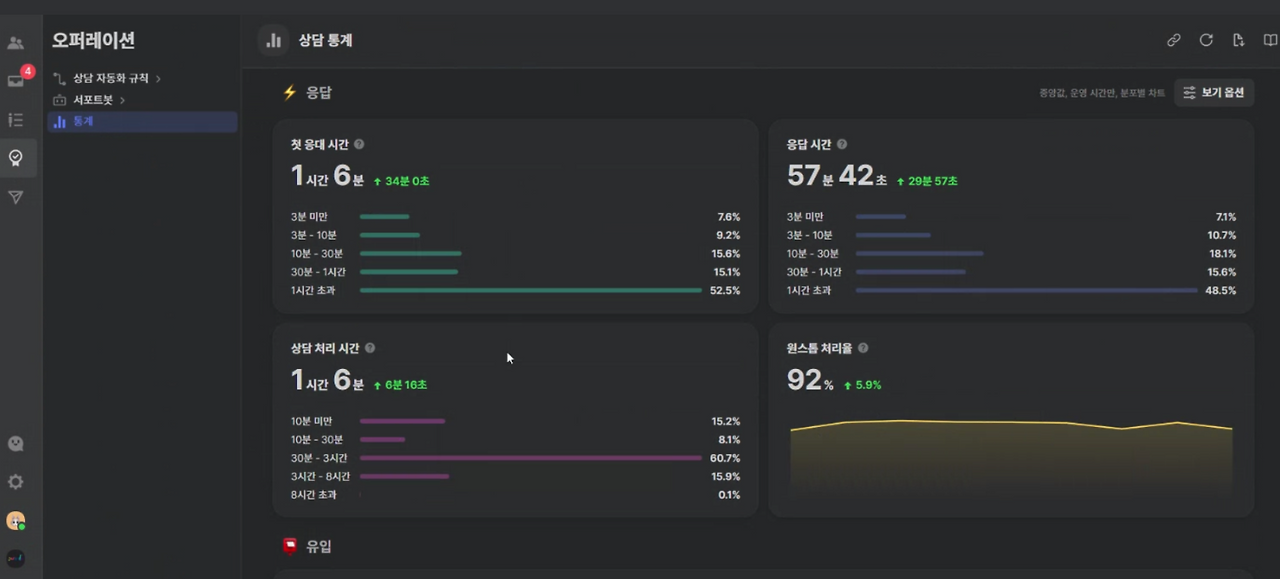Click help icon beside 원스톱 처리율

click(x=863, y=348)
